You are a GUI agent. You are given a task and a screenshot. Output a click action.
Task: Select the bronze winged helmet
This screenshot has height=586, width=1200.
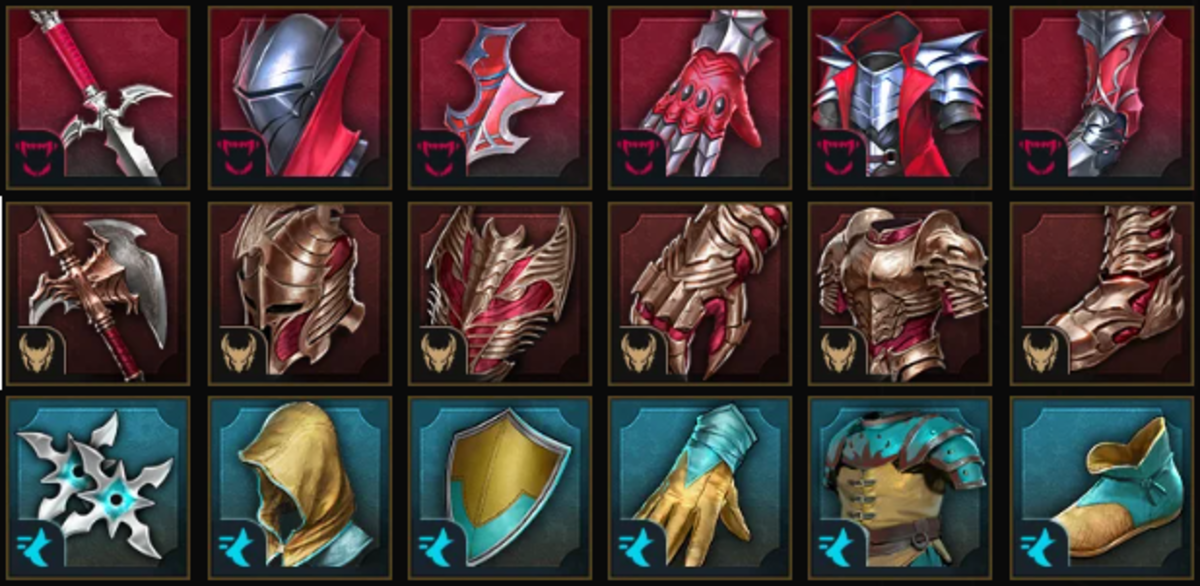(x=299, y=293)
